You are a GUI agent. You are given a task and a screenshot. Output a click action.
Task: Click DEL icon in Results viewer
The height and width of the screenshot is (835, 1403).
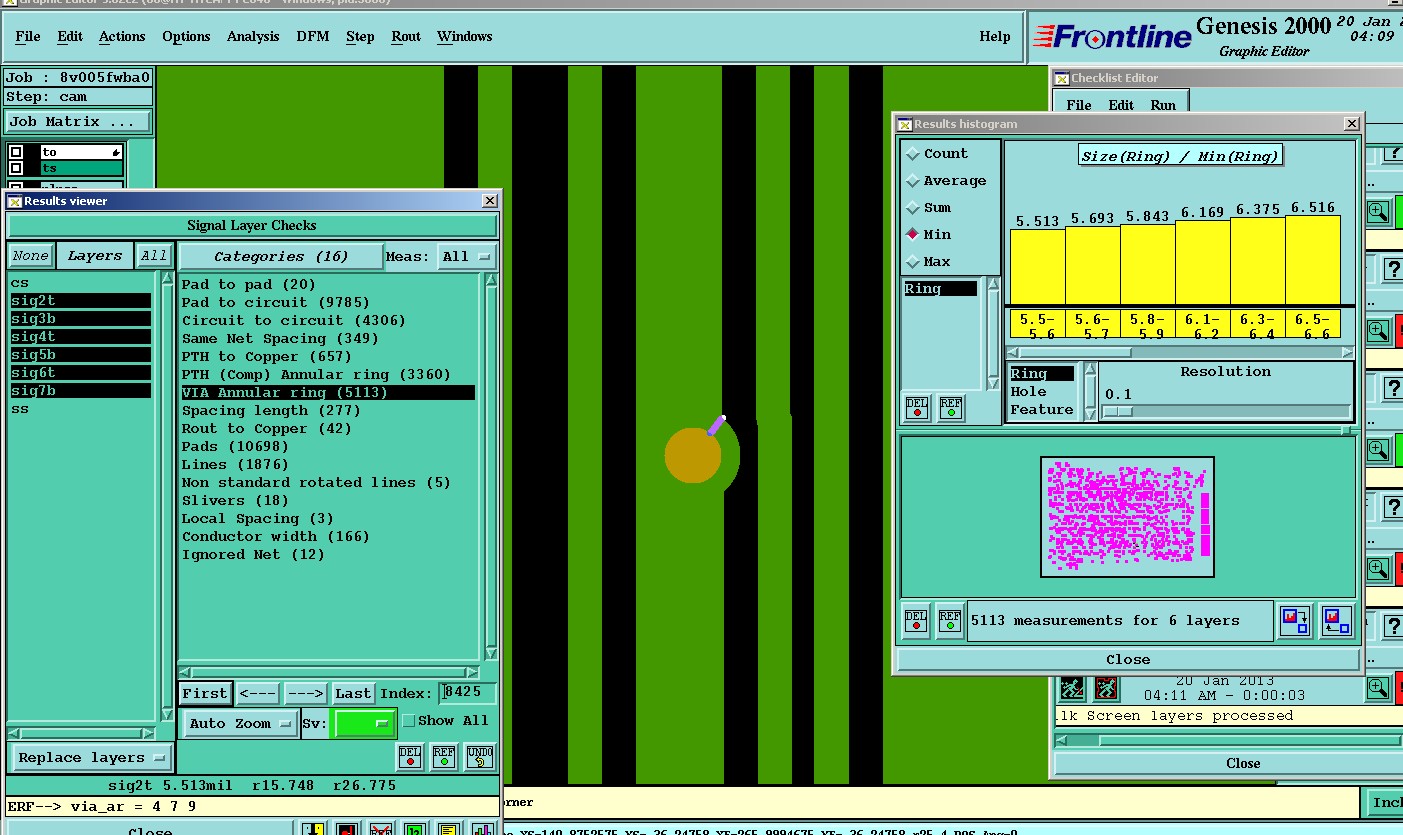[410, 757]
